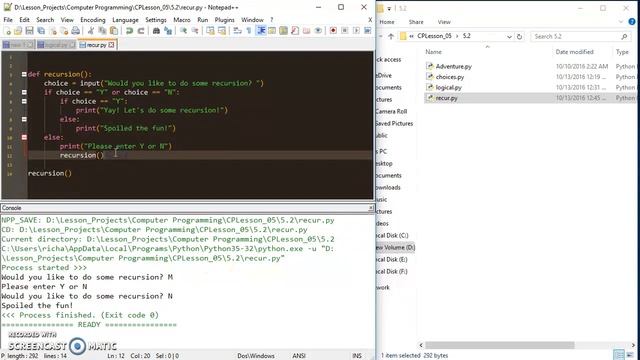Screen dimensions: 640x360
Task: Click the Open file toolbar icon
Action: (x=18, y=31)
